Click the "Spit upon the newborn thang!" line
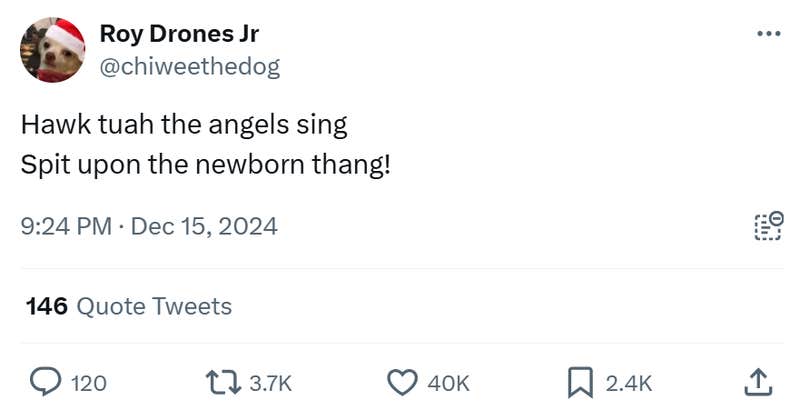Viewport: 800px width, 410px height. coord(205,164)
